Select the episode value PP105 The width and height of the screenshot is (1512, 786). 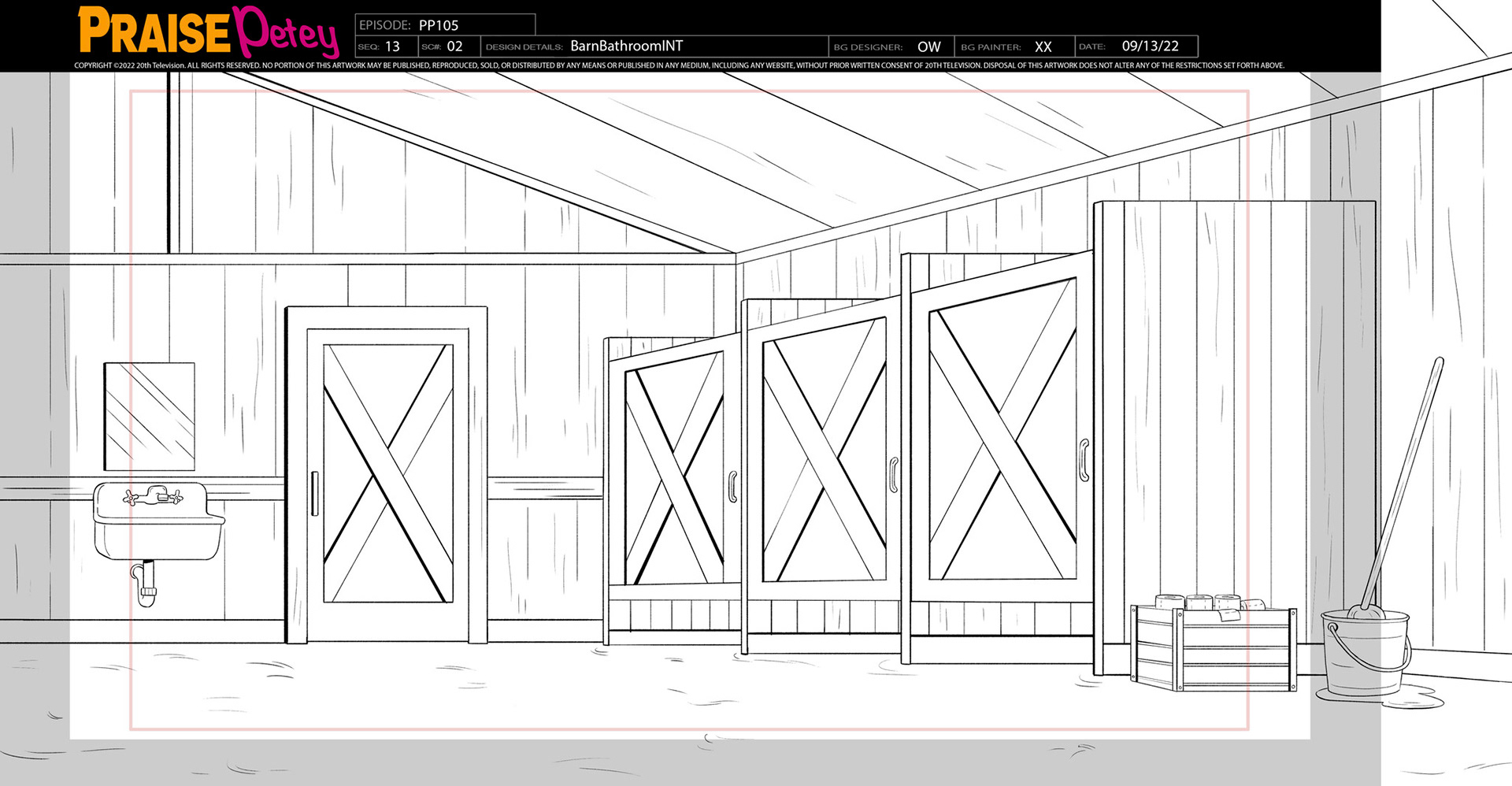point(439,25)
